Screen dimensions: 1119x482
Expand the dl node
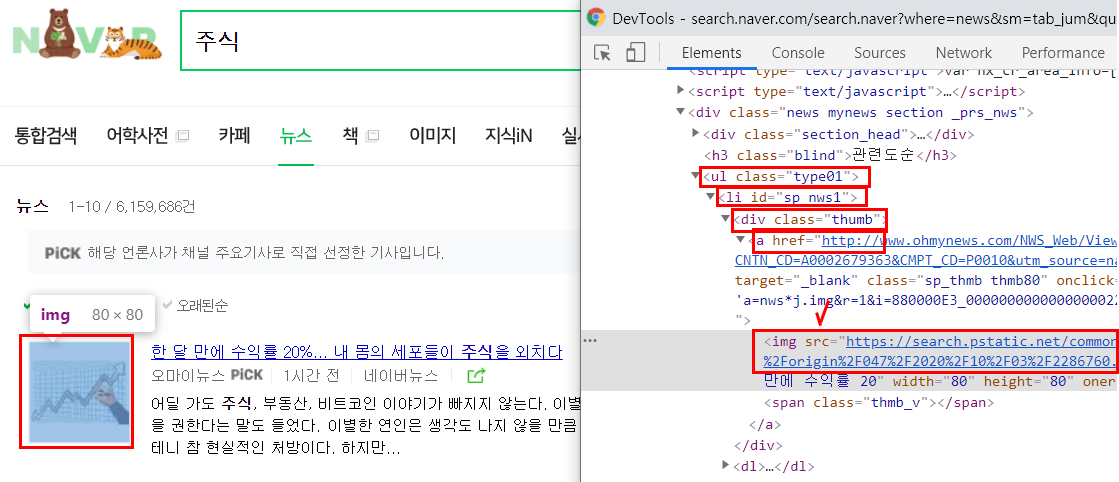pos(726,466)
